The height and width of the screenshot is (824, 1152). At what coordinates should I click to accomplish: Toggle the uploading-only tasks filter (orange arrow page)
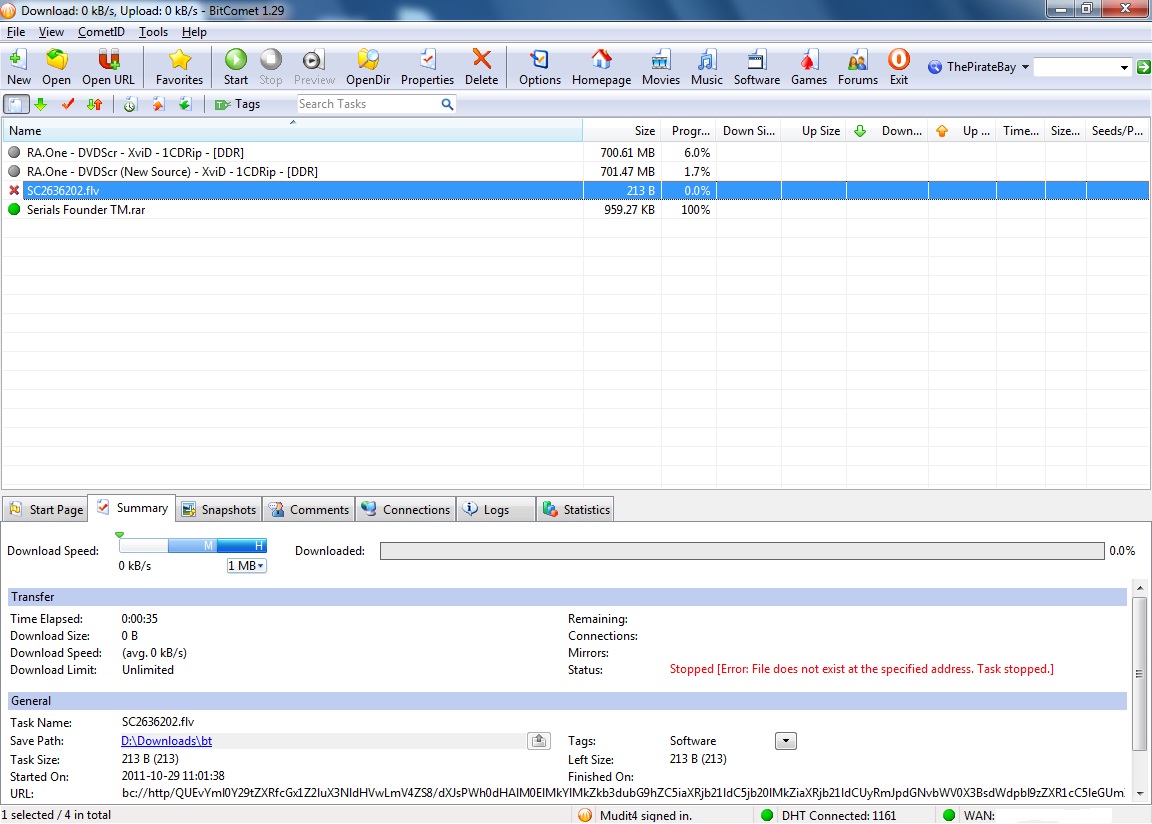pos(157,104)
